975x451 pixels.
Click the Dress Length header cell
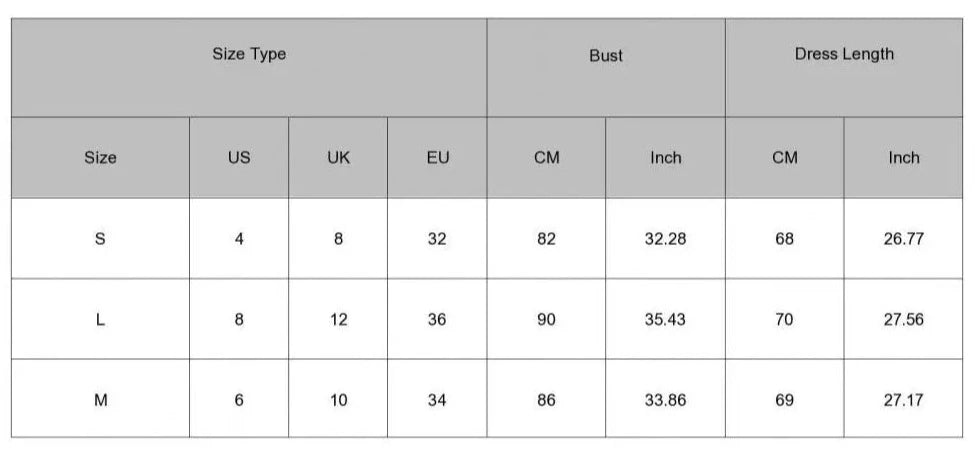tap(844, 55)
